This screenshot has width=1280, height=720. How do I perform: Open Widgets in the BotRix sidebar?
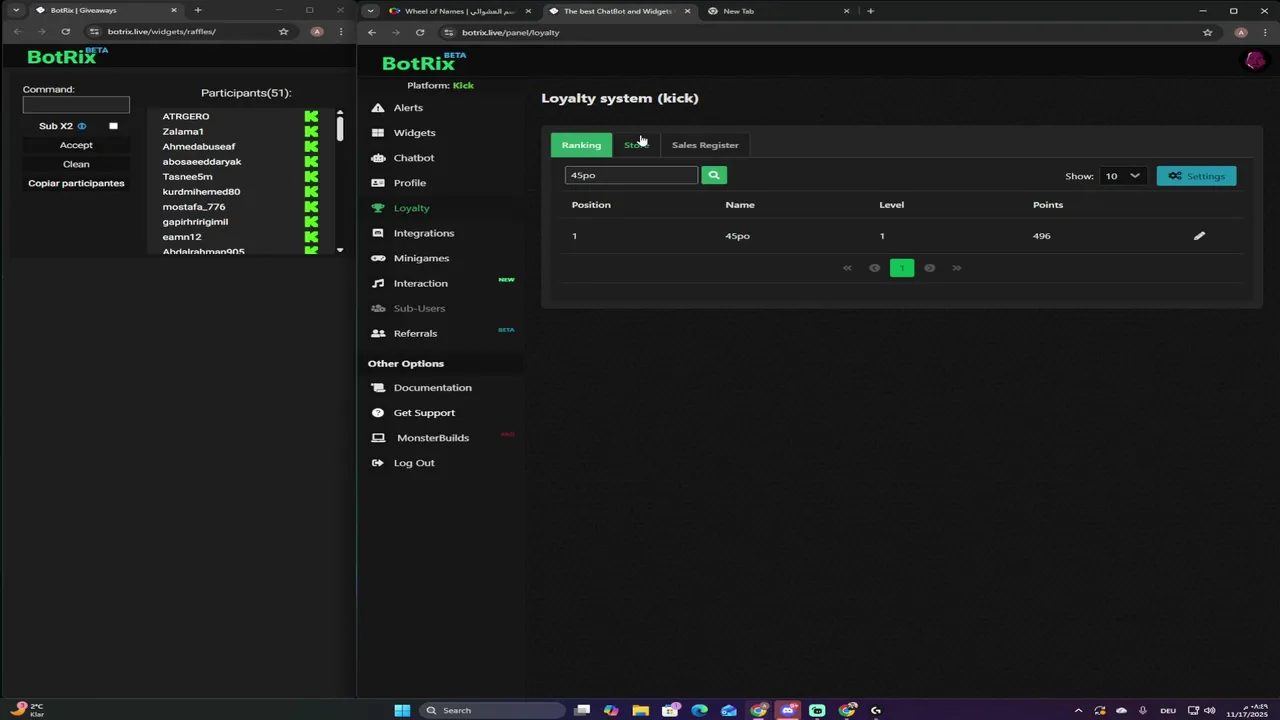click(414, 133)
